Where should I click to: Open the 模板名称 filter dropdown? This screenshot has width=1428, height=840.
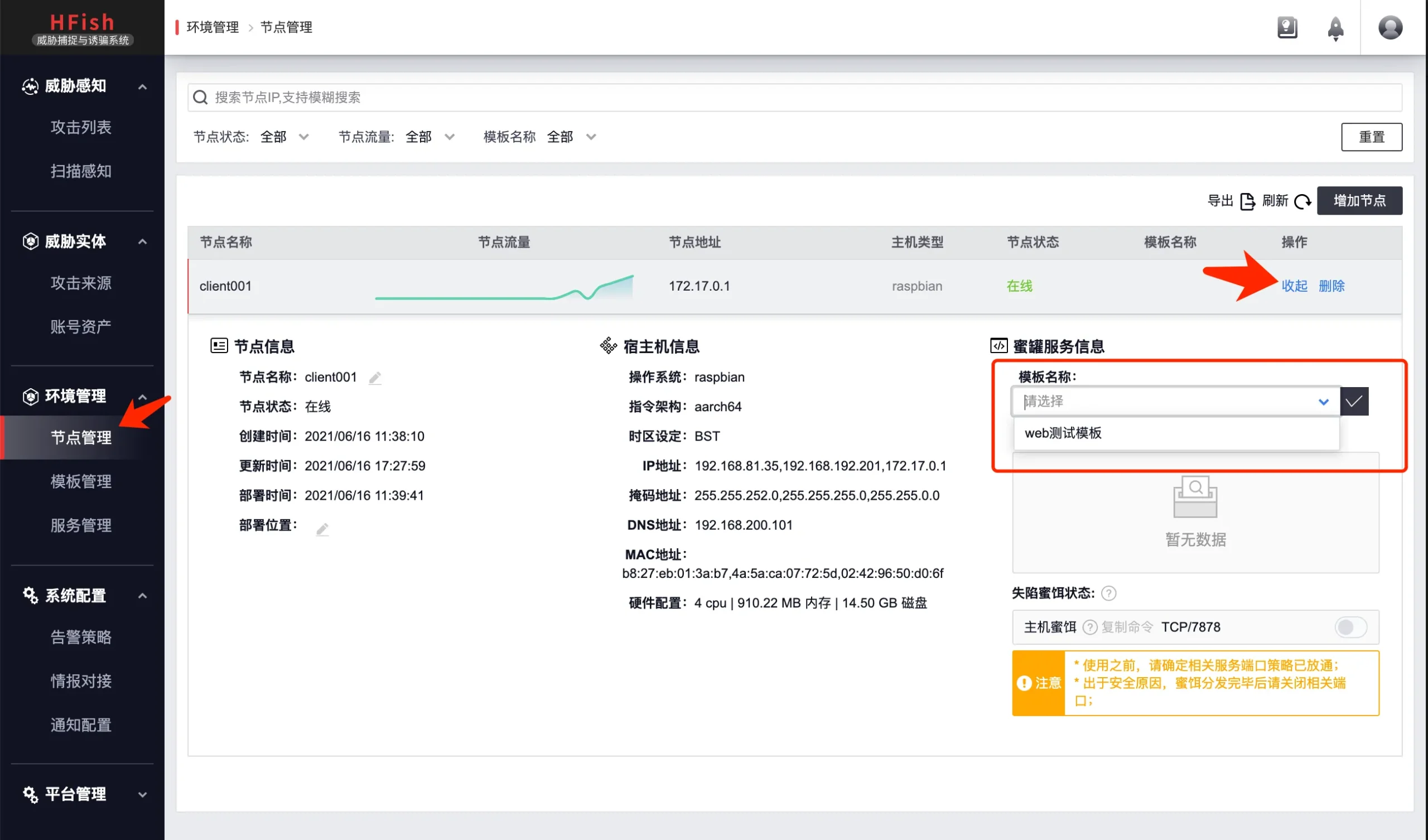[x=572, y=137]
